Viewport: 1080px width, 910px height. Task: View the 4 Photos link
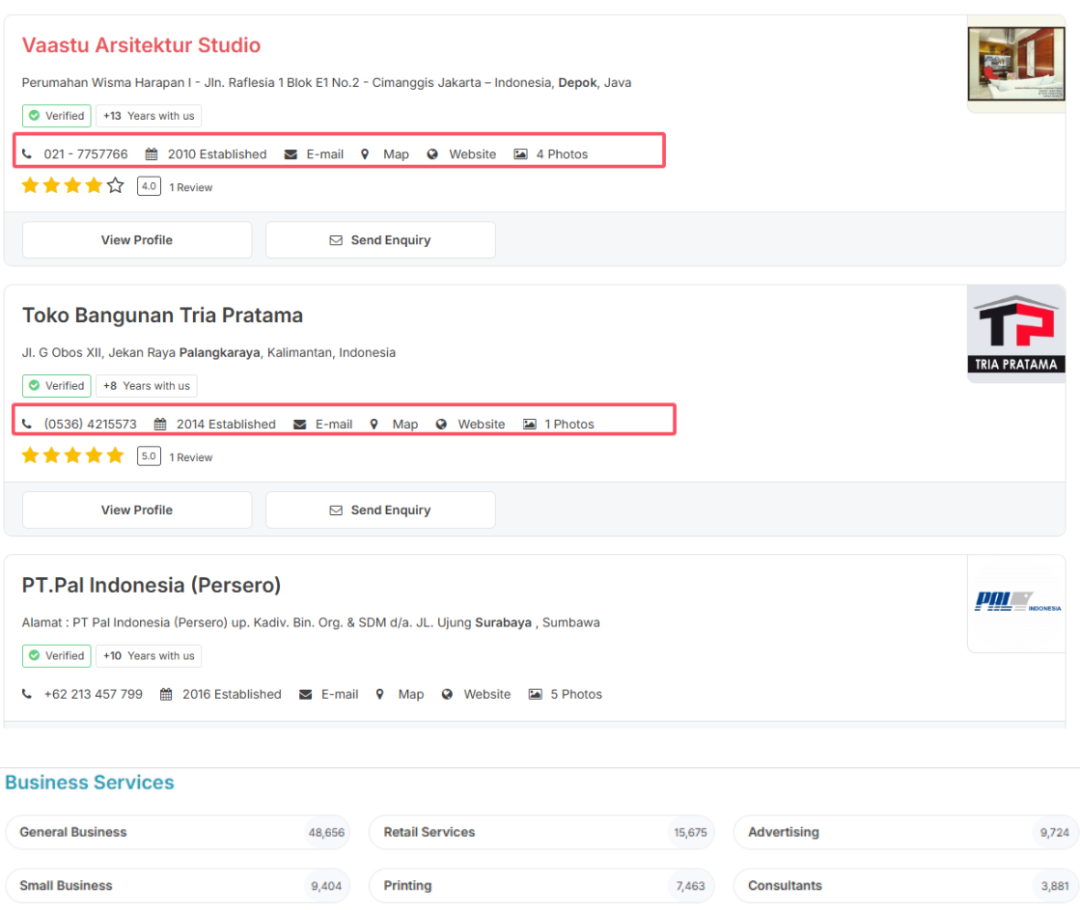click(x=562, y=154)
